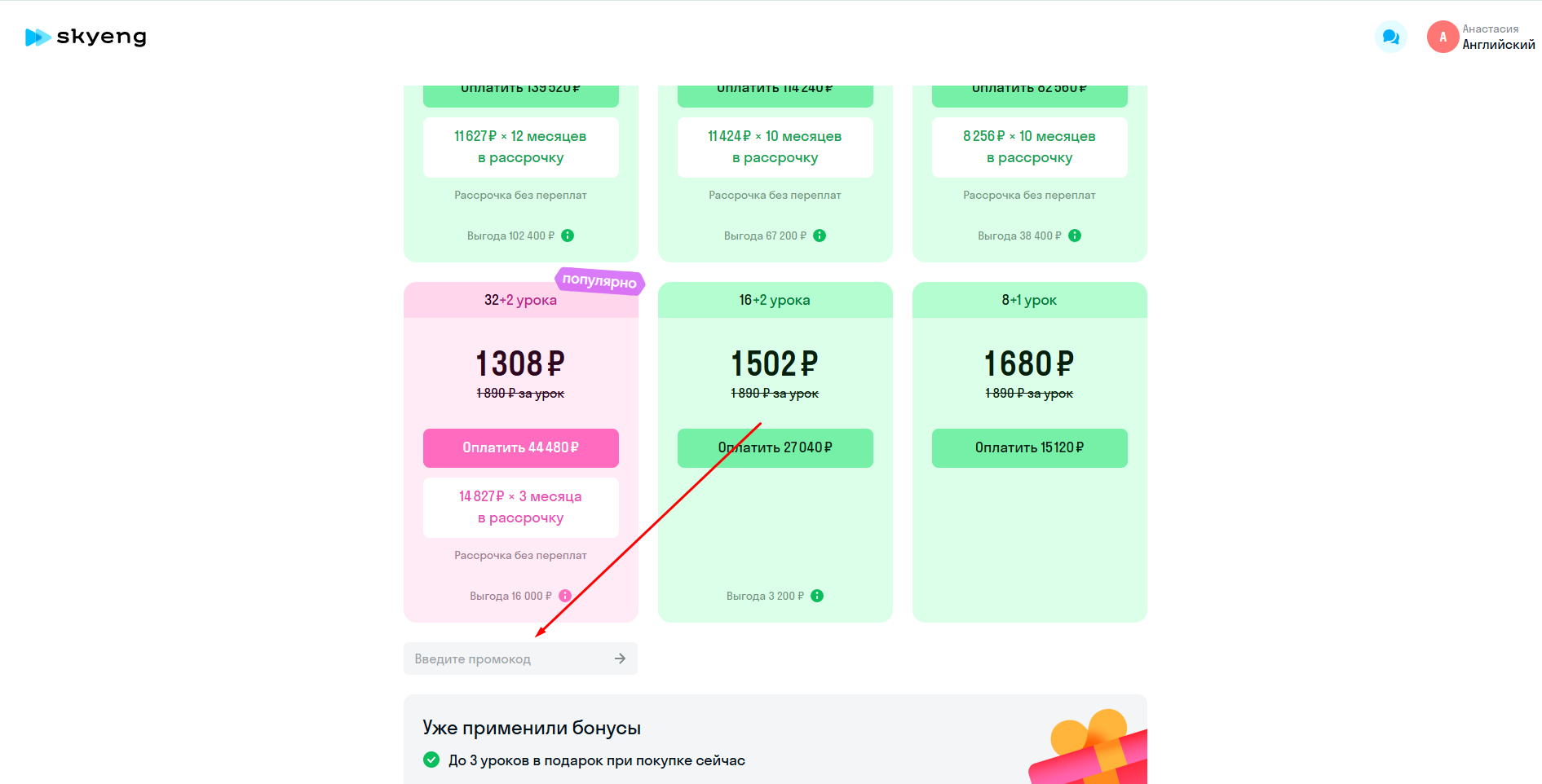Choose 8 256 ₽ × 10 месяцев installment
Screen dimensions: 1542x784
pyautogui.click(x=1029, y=147)
